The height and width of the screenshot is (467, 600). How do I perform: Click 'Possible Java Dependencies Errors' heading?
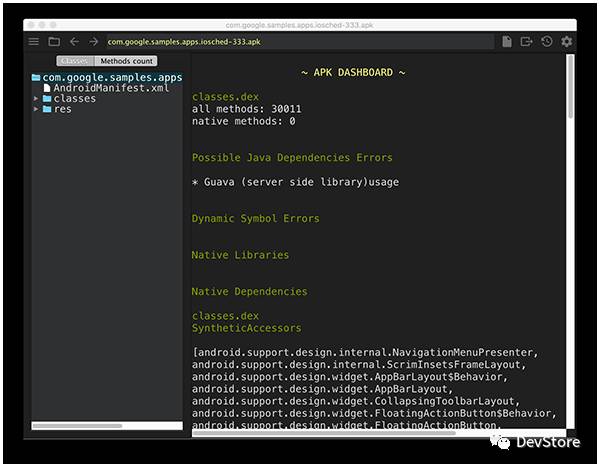[x=292, y=158]
